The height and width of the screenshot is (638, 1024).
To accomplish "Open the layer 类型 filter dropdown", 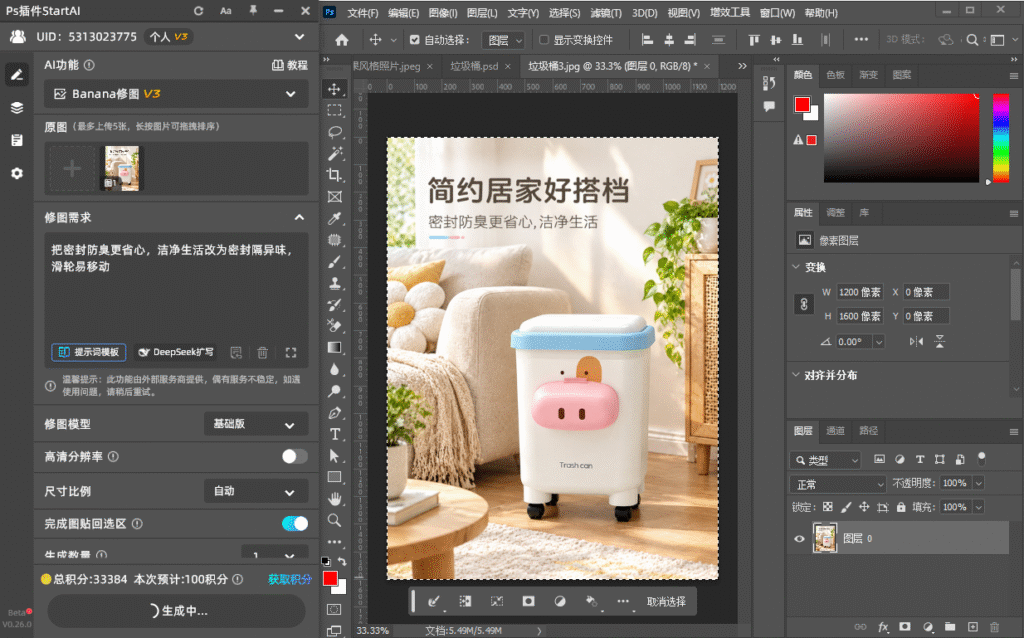I will pos(825,460).
